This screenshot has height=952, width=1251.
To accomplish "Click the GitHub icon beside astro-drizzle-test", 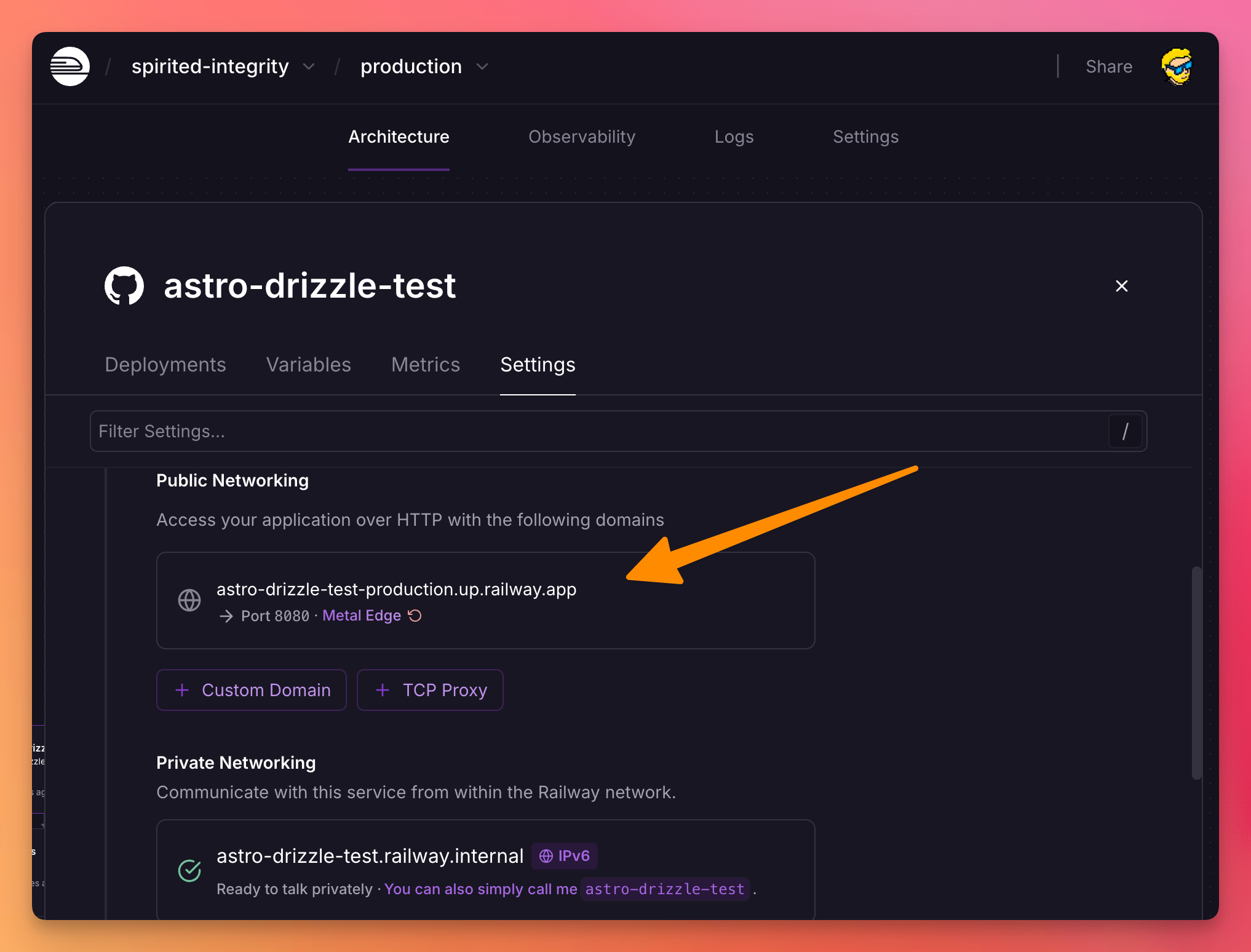I will pos(124,285).
